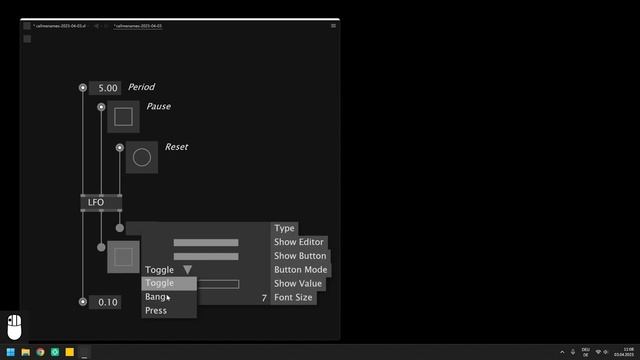This screenshot has width=640, height=360.
Task: Click the Pause input pin circle
Action: pos(101,107)
